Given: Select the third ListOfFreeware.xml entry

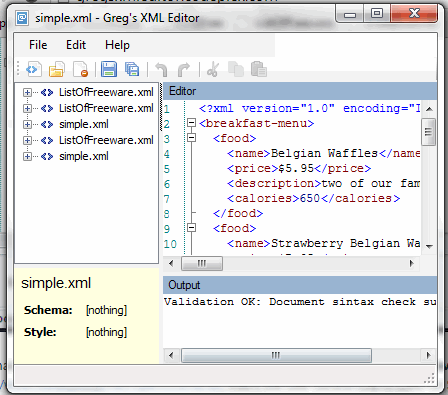Looking at the screenshot, I should pyautogui.click(x=106, y=140).
